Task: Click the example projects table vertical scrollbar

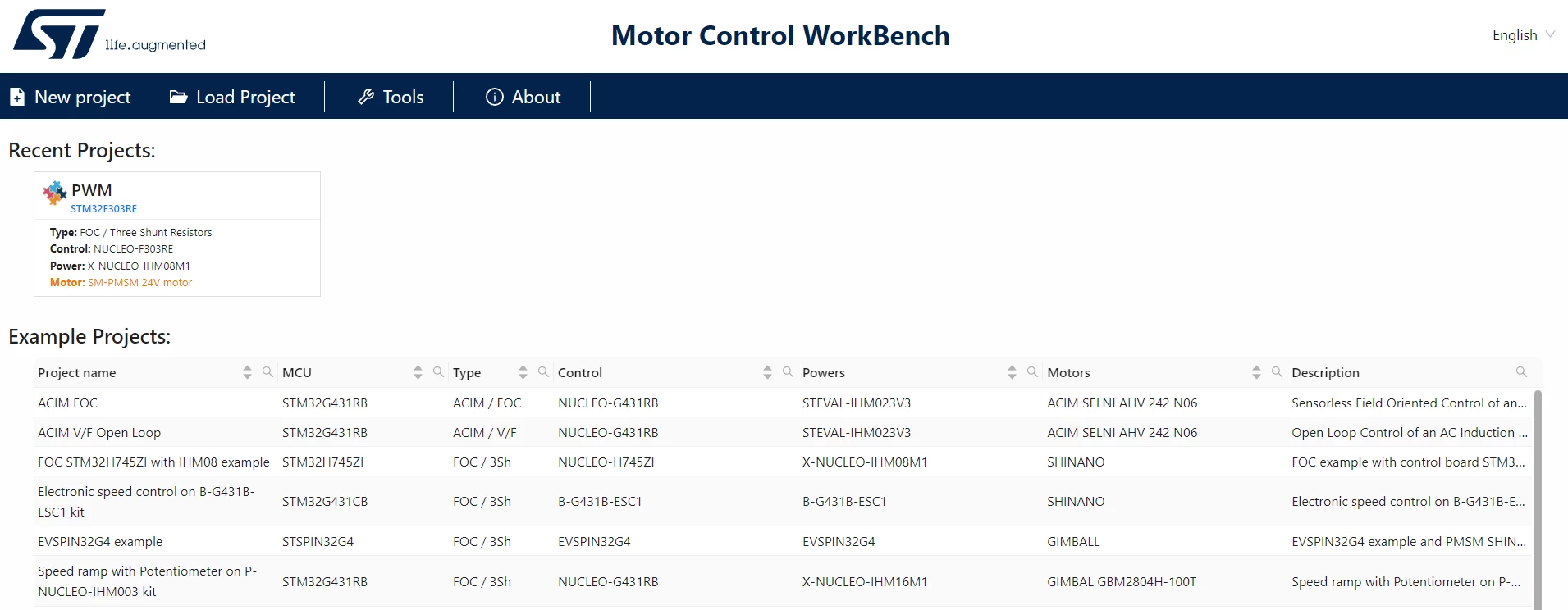Action: coord(1538,498)
